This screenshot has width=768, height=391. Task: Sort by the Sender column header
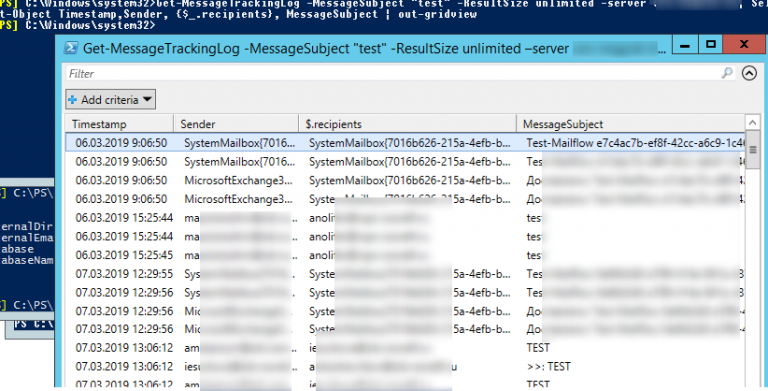(236, 124)
